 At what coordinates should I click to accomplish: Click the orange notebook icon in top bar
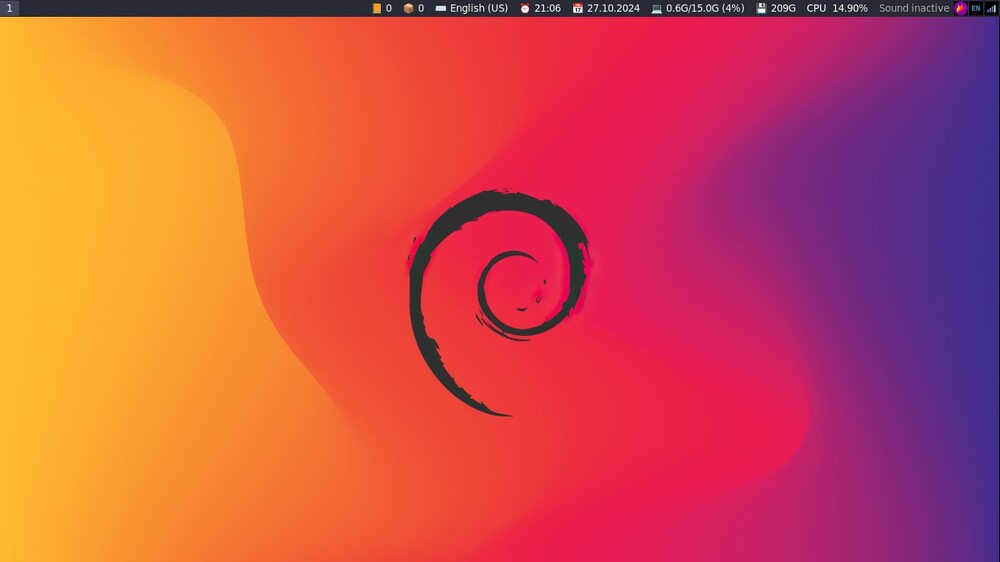click(377, 8)
